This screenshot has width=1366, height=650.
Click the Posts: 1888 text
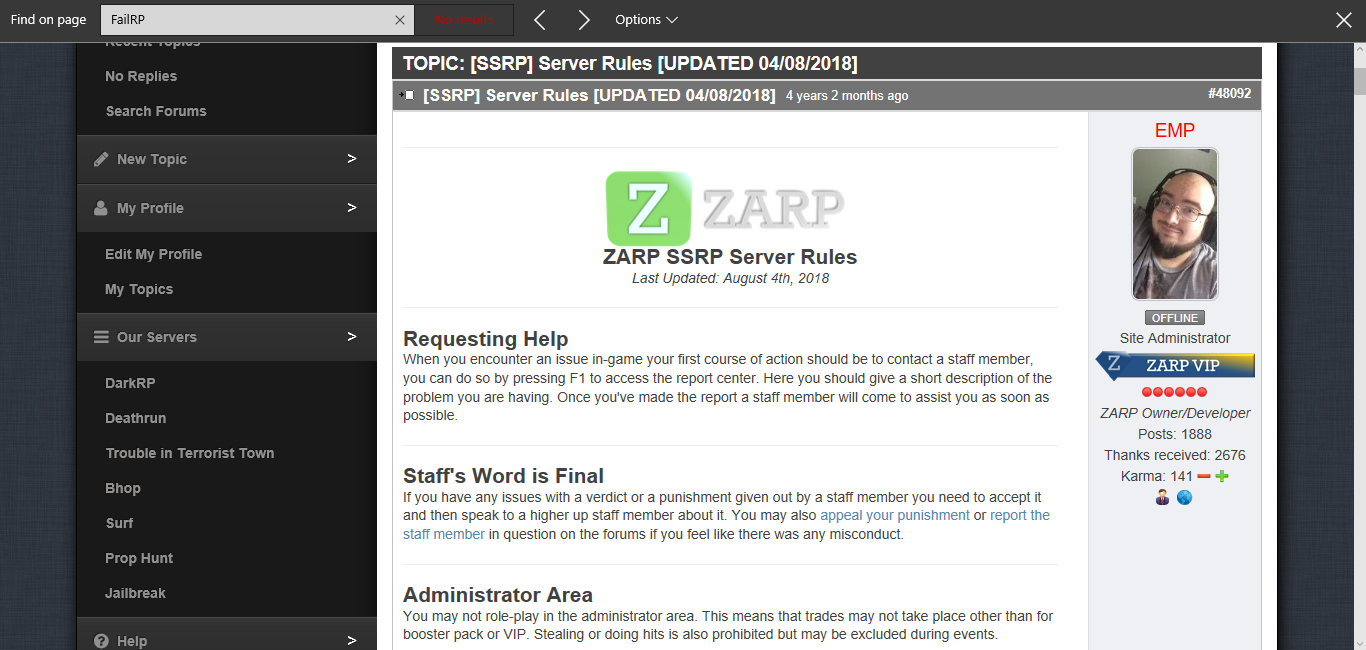click(x=1175, y=434)
